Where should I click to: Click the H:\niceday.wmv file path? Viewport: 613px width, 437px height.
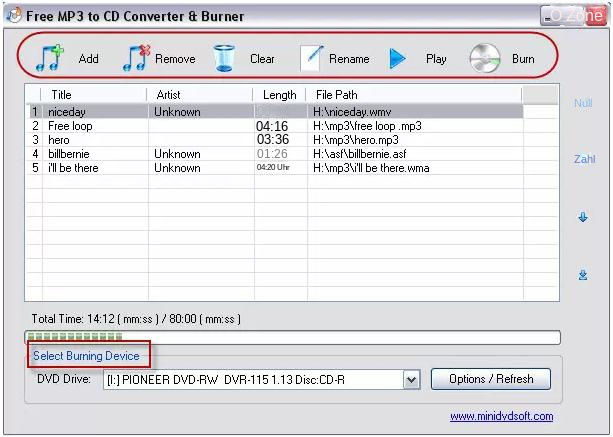pos(352,112)
